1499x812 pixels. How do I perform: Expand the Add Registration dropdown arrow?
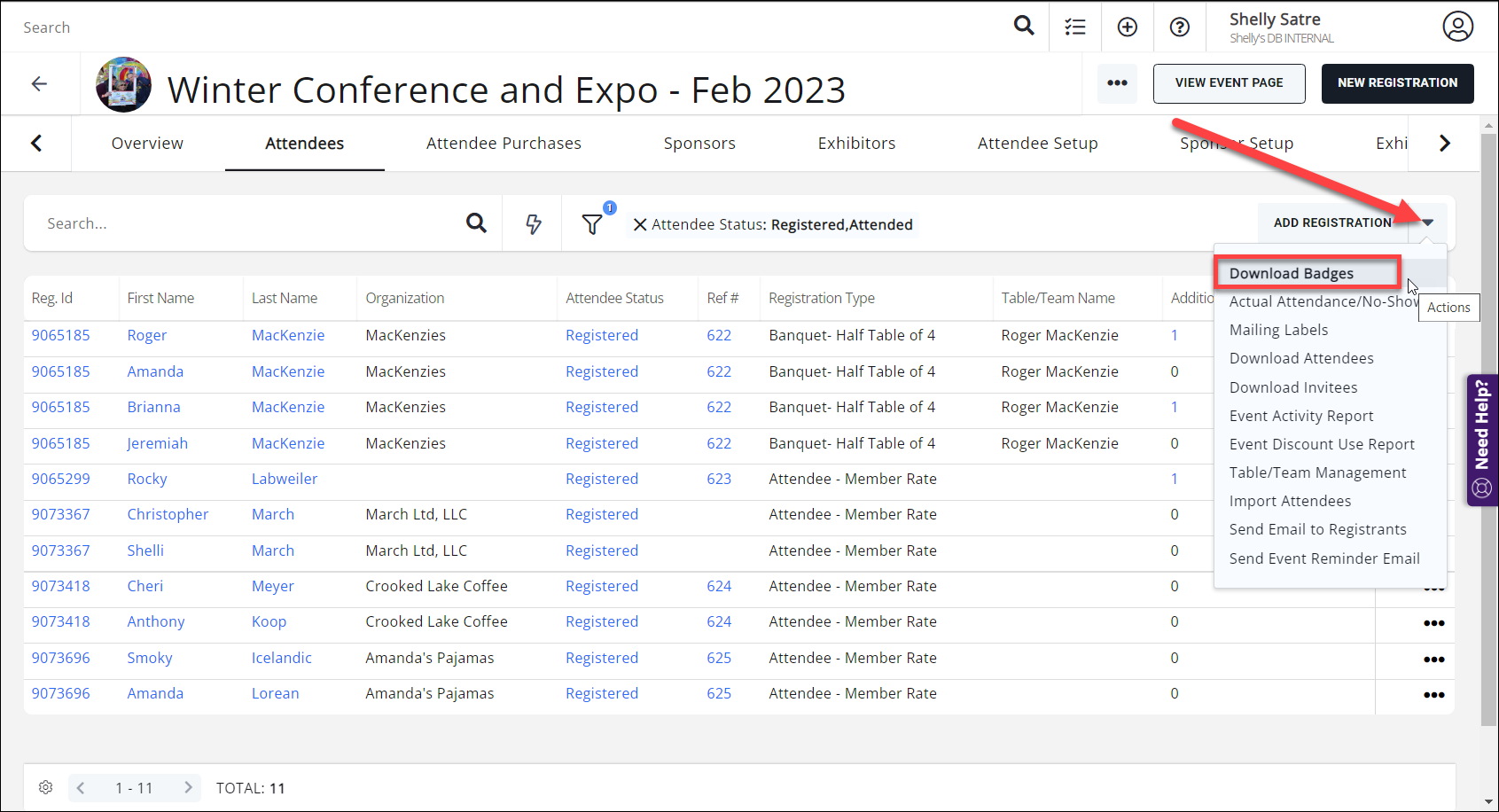click(x=1428, y=223)
